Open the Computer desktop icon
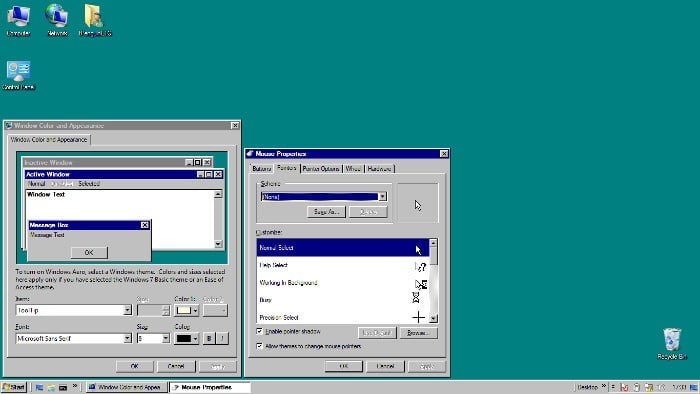Viewport: 700px width, 394px height. click(18, 20)
